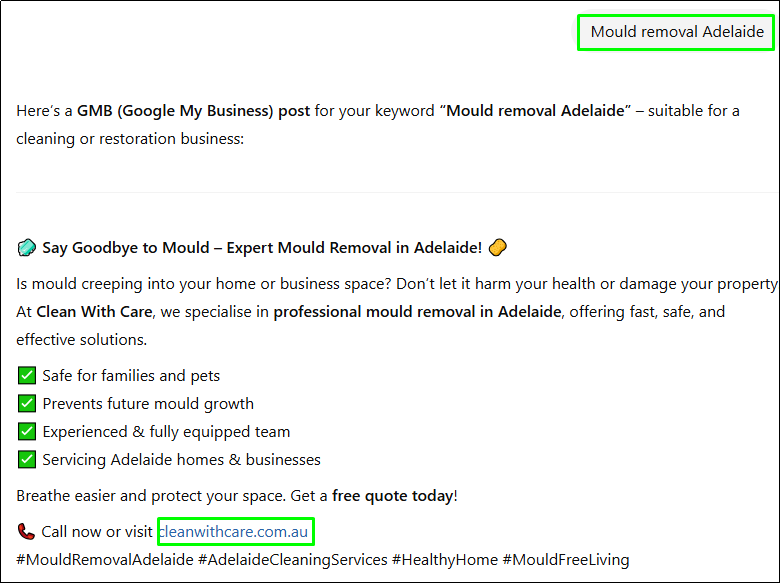780x583 pixels.
Task: Select the "Mould removal Adelaide" user message bubble
Action: [677, 32]
